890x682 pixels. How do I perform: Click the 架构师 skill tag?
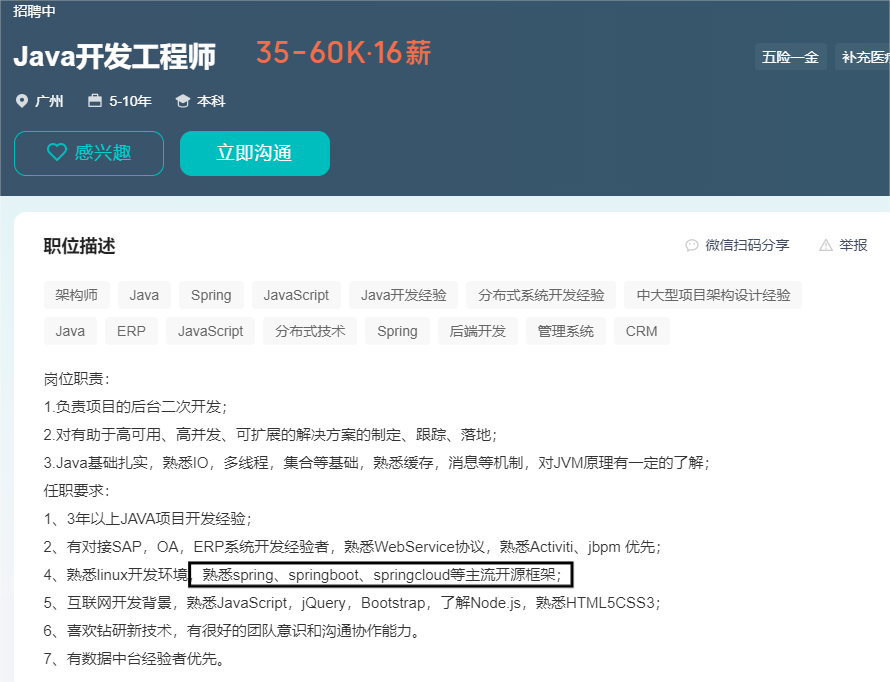point(77,295)
